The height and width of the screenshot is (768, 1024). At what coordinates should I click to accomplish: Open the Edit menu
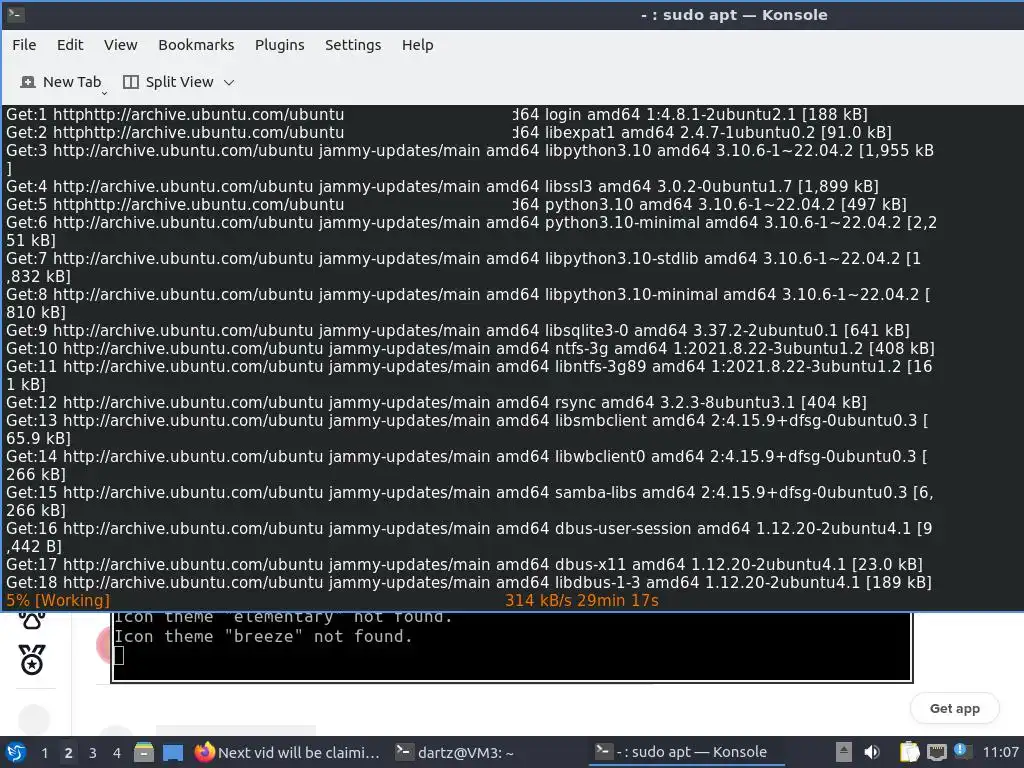pyautogui.click(x=70, y=45)
